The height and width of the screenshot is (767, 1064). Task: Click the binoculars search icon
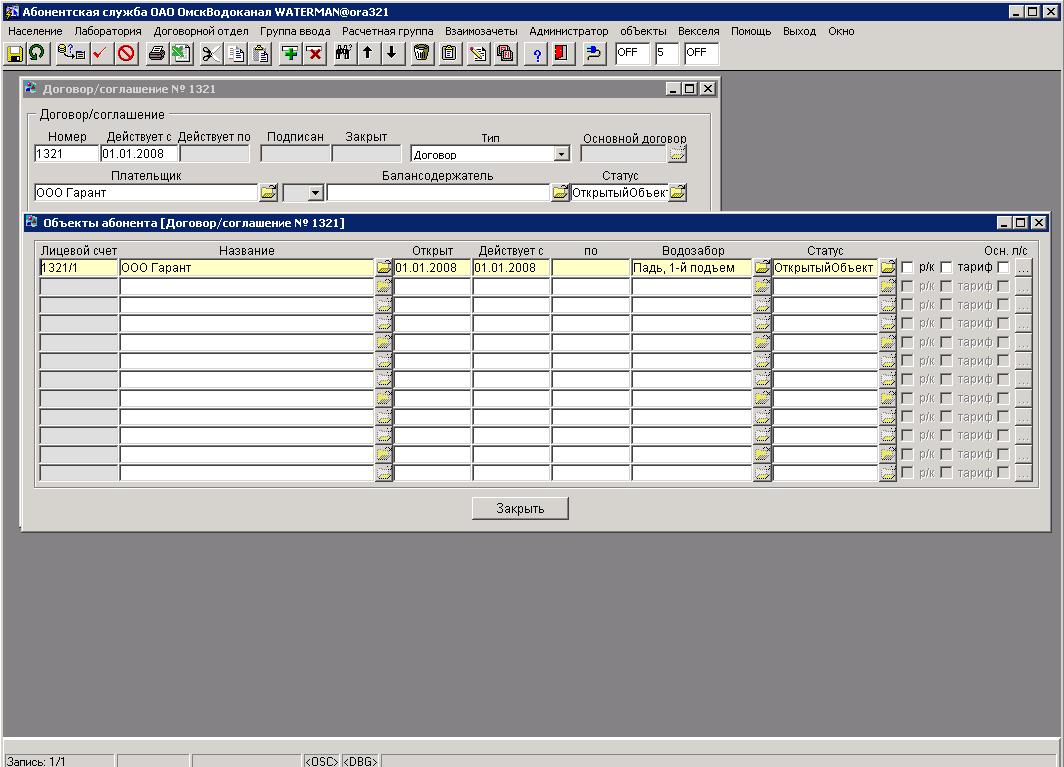343,53
